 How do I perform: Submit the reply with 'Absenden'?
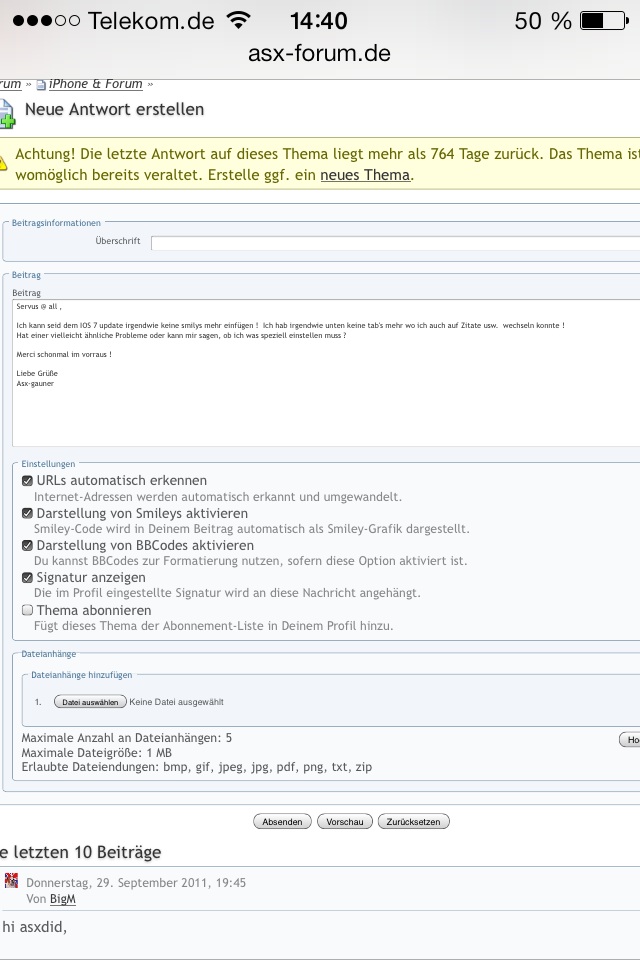pos(282,822)
